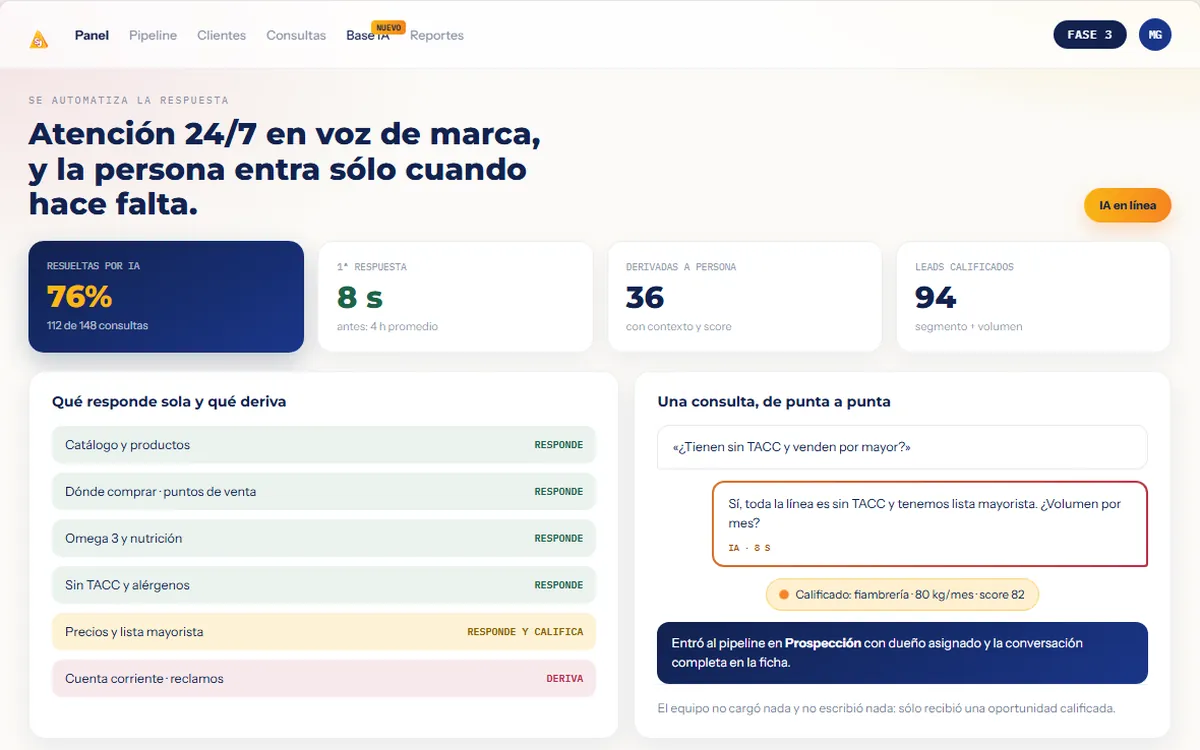Click the orange dot in the Calificado chip
This screenshot has width=1200, height=750.
pyautogui.click(x=784, y=595)
